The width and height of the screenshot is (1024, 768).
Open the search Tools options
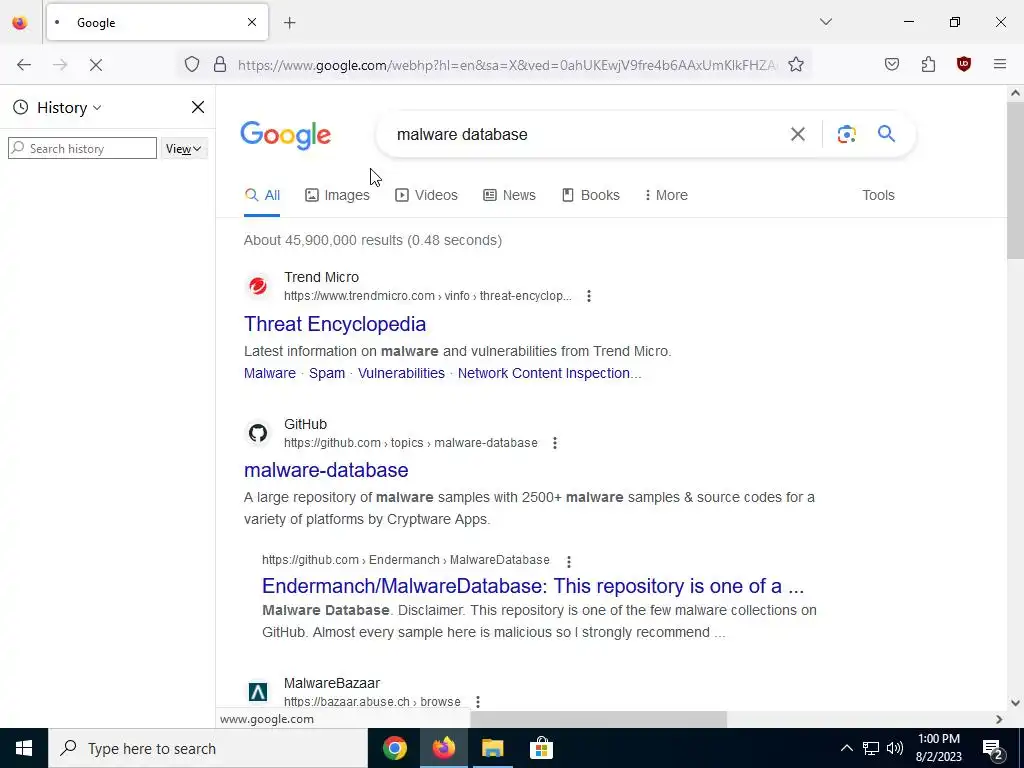pos(878,195)
